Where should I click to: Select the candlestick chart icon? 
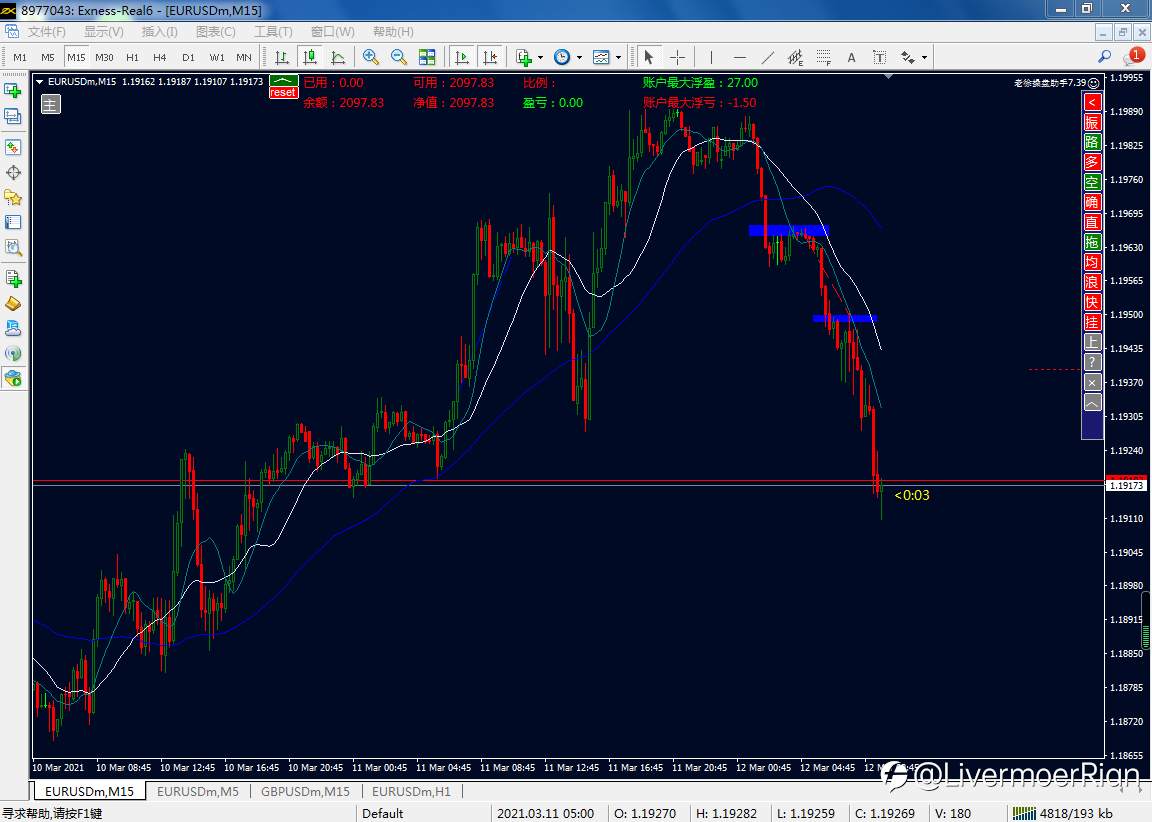pyautogui.click(x=310, y=57)
